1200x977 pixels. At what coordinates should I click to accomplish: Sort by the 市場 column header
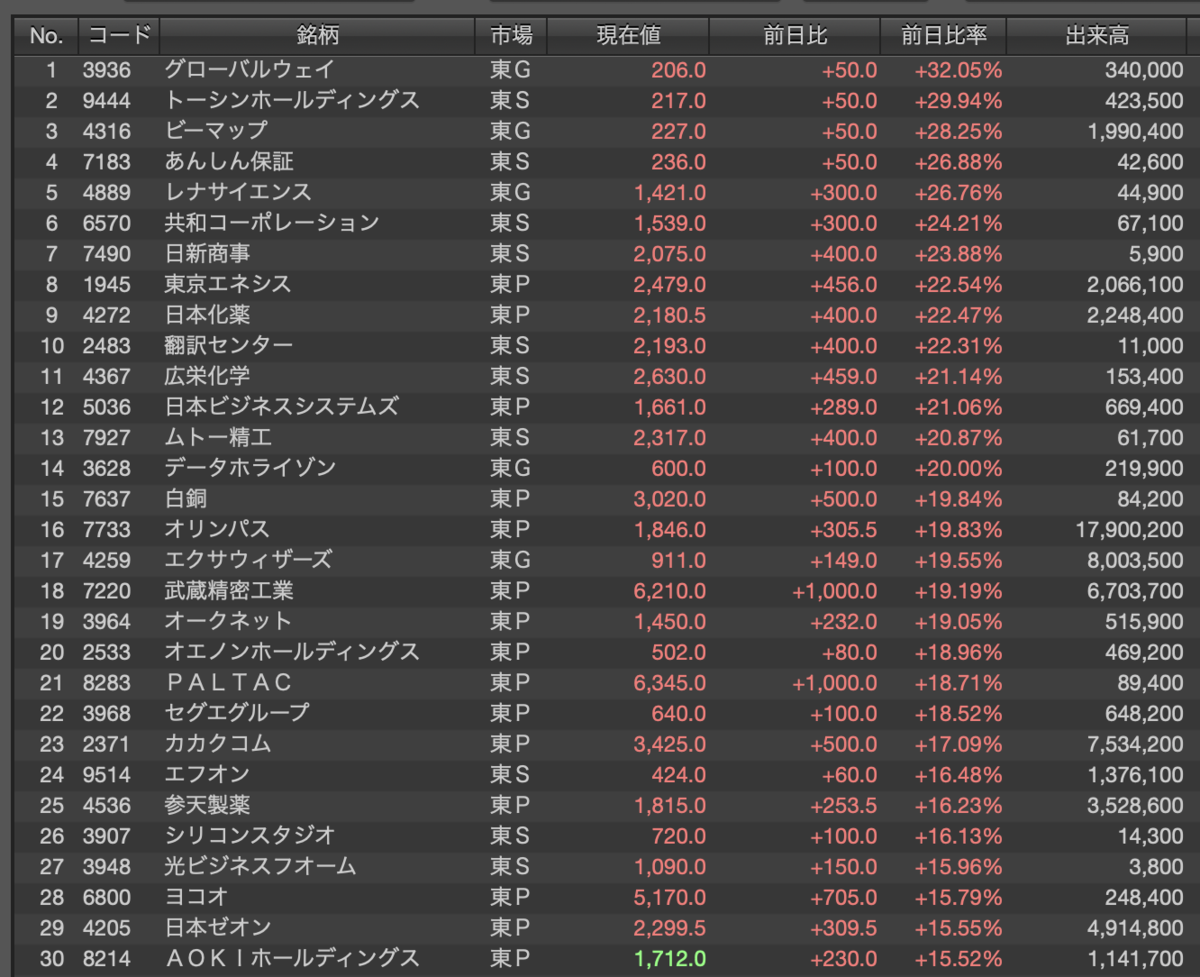(511, 36)
